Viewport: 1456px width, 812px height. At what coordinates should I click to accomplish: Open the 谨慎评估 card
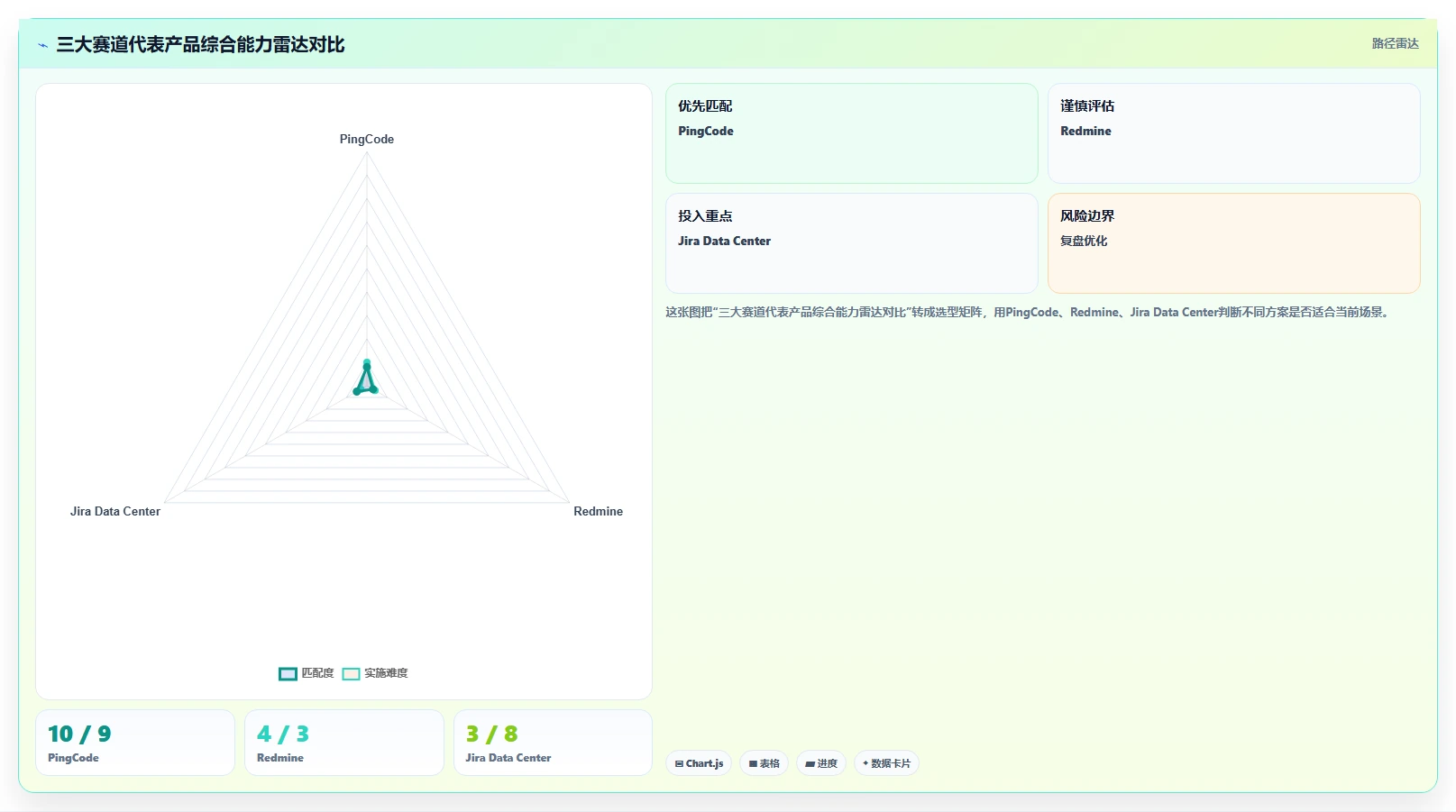[1234, 133]
